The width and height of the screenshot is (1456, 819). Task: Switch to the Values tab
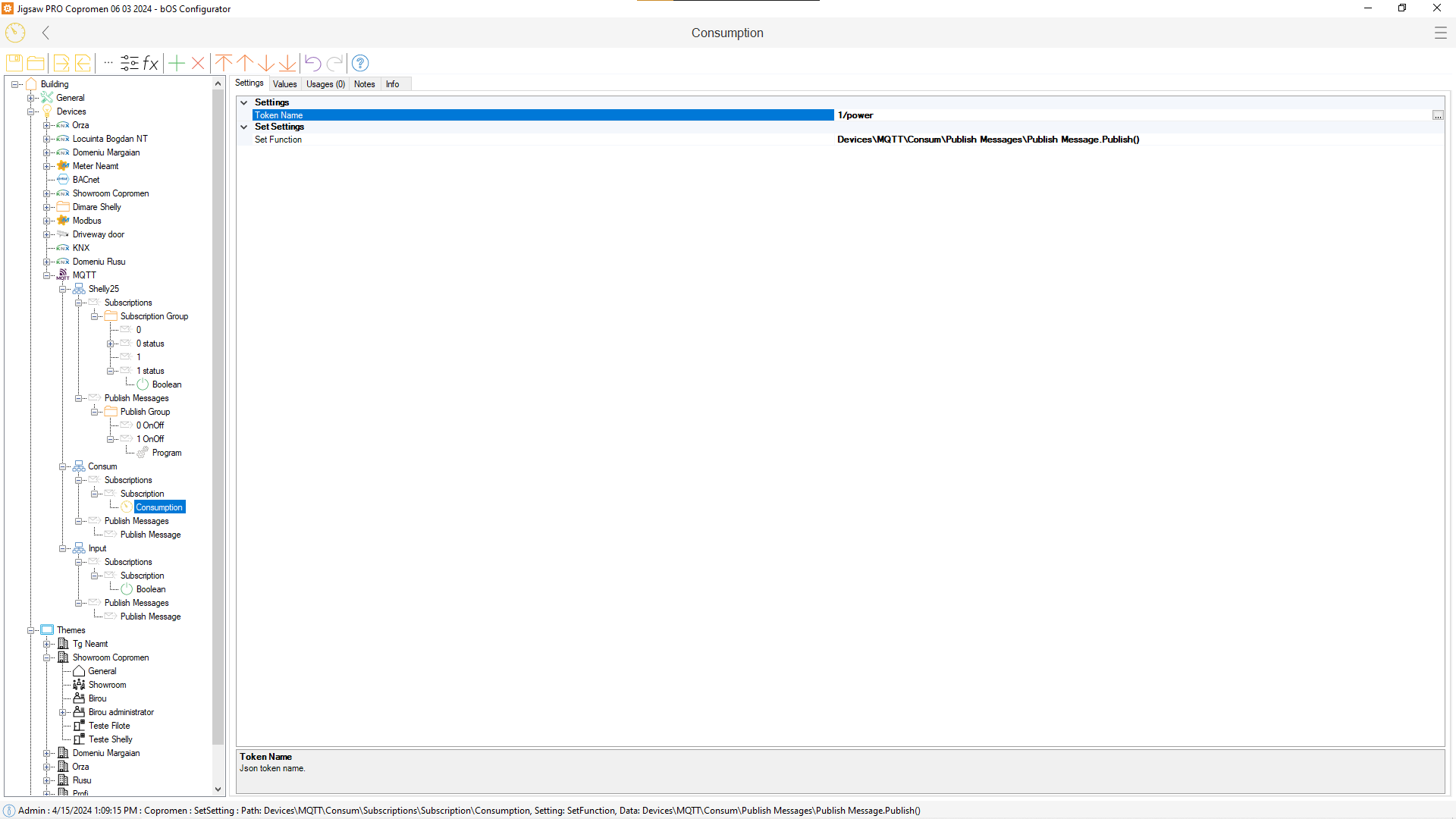click(x=284, y=84)
